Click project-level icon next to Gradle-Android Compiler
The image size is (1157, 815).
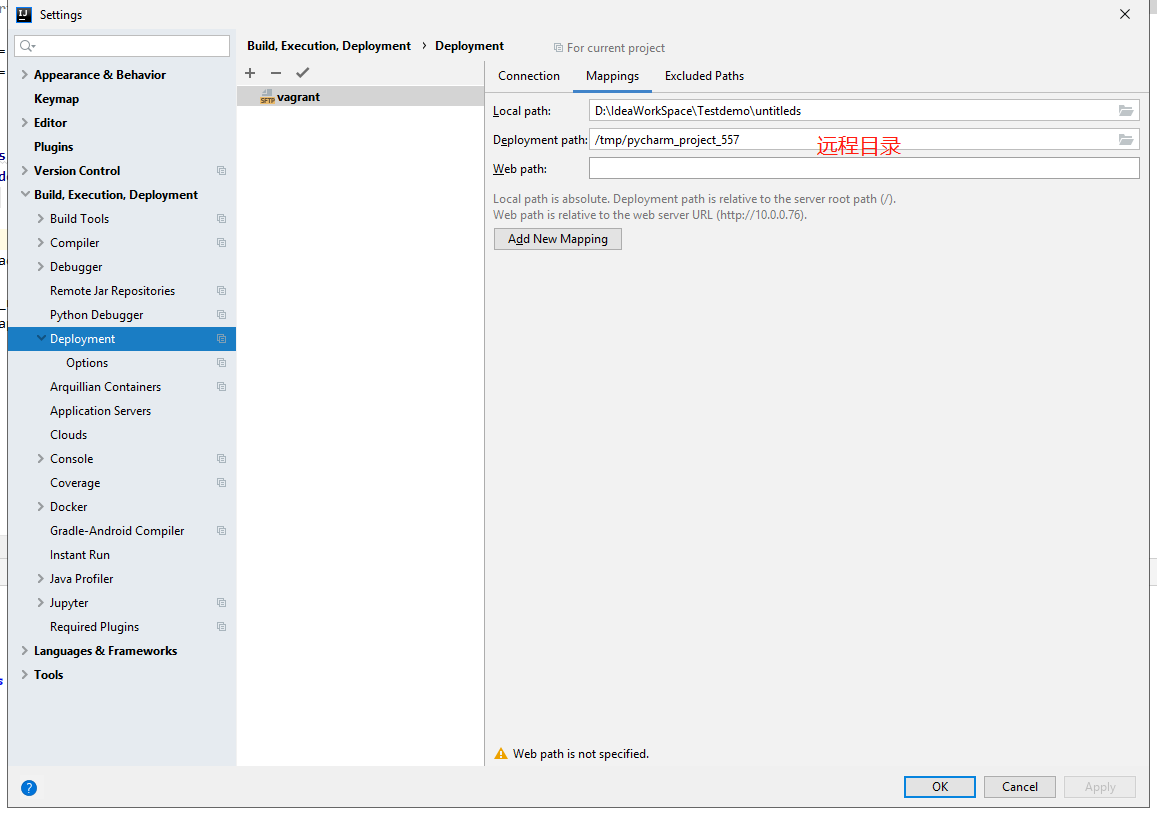click(221, 530)
